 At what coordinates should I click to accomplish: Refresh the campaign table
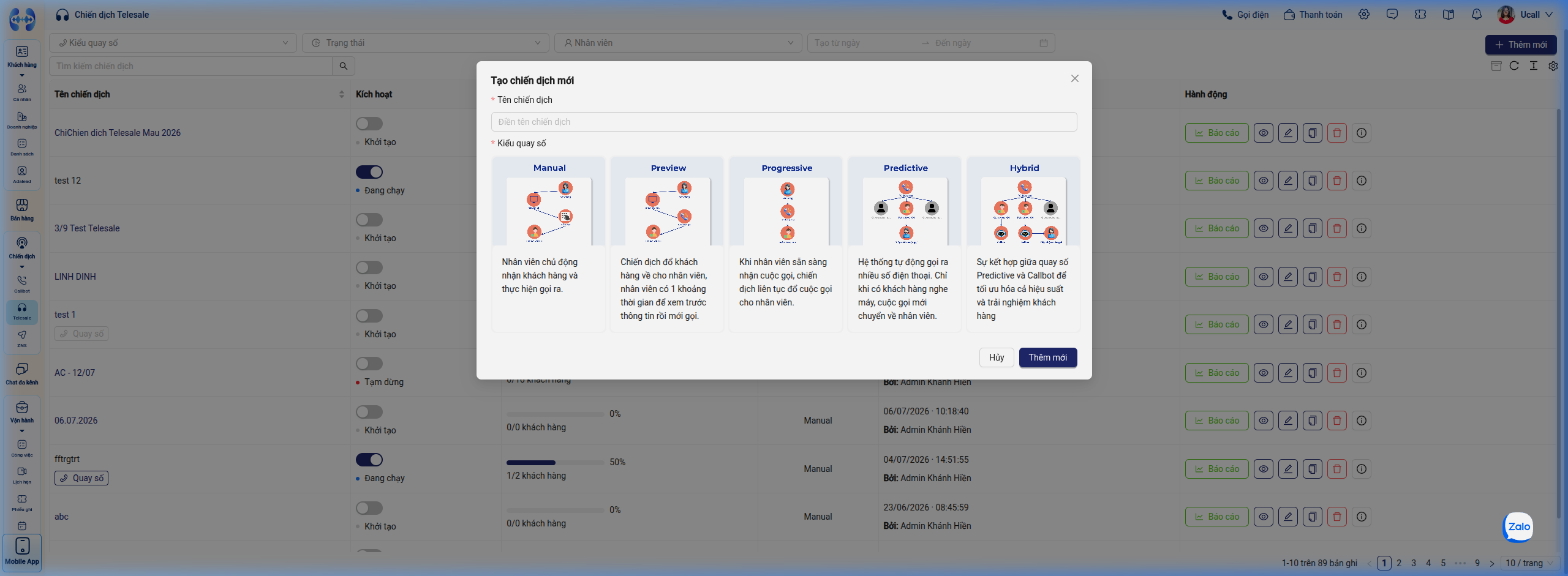click(x=1514, y=66)
